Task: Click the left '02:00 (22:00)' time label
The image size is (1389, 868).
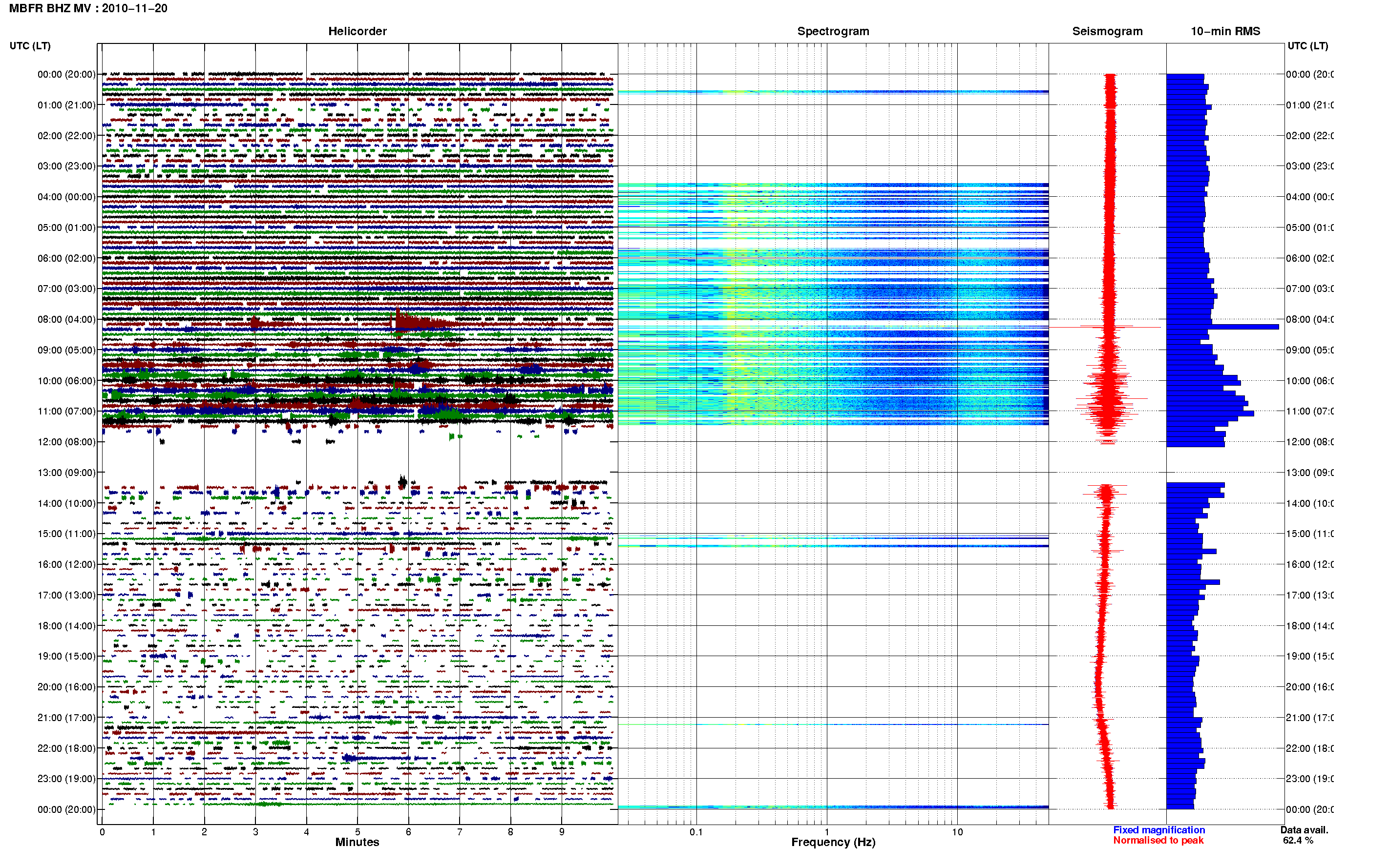Action: click(x=66, y=136)
